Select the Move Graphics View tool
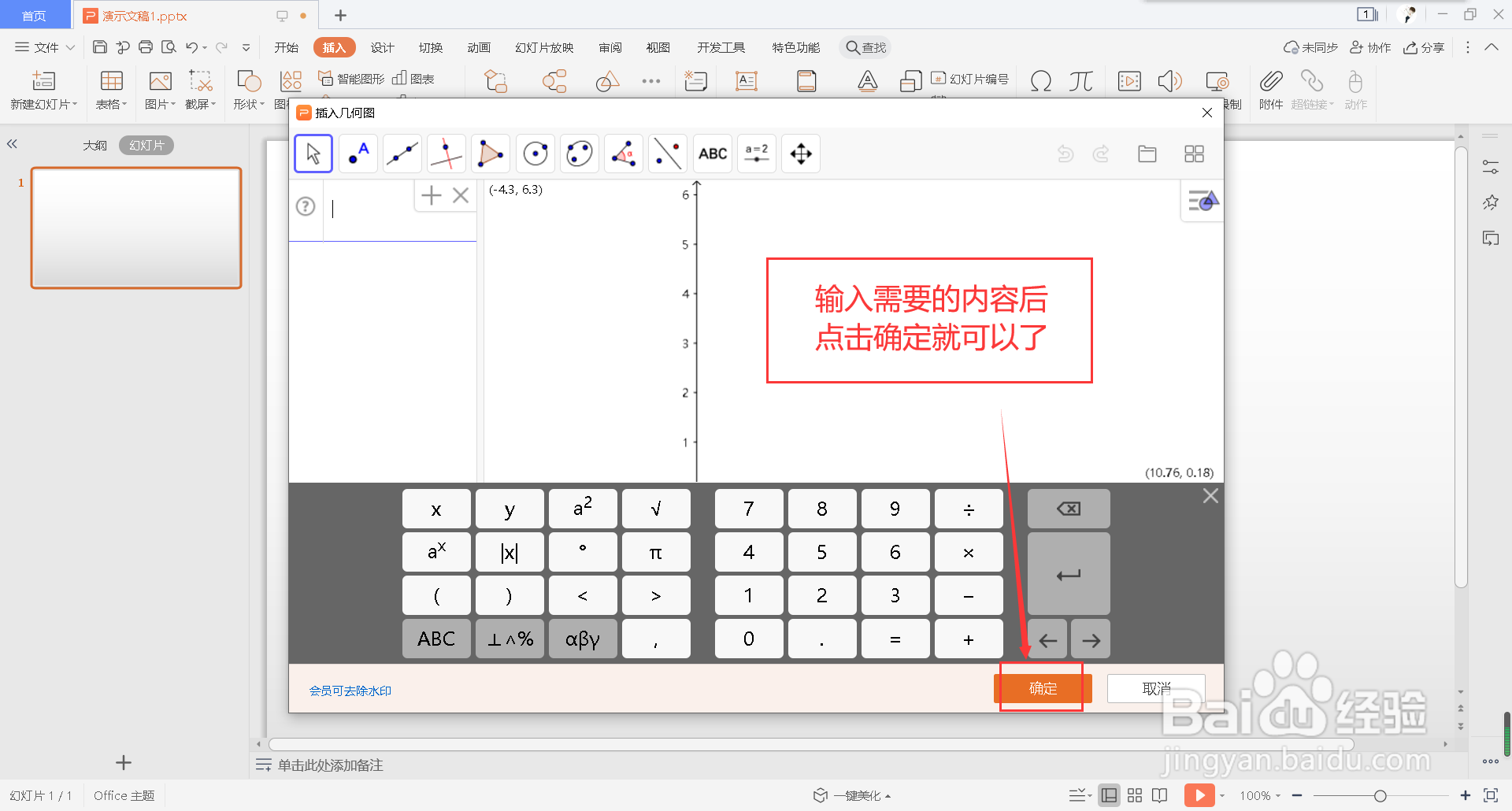 pyautogui.click(x=800, y=154)
